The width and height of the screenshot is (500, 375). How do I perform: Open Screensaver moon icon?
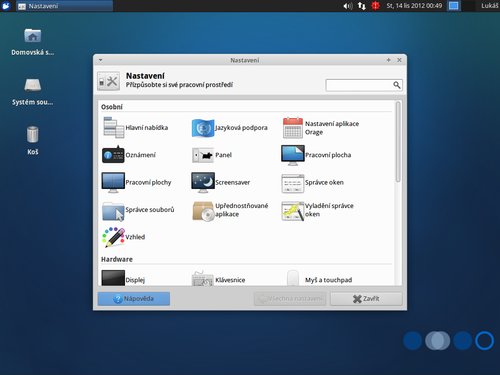(203, 182)
